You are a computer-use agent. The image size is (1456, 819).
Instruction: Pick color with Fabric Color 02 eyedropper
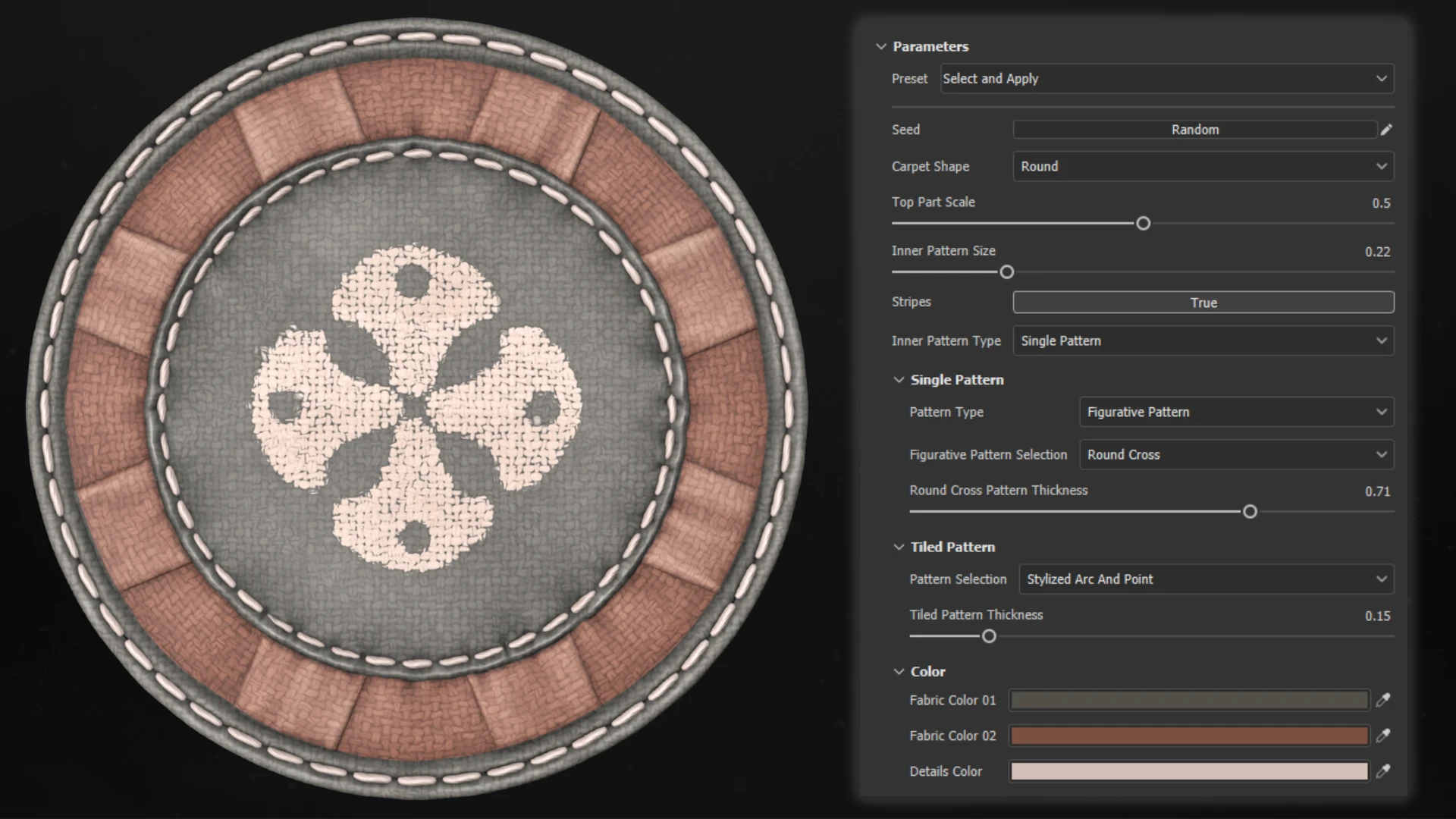(1383, 736)
